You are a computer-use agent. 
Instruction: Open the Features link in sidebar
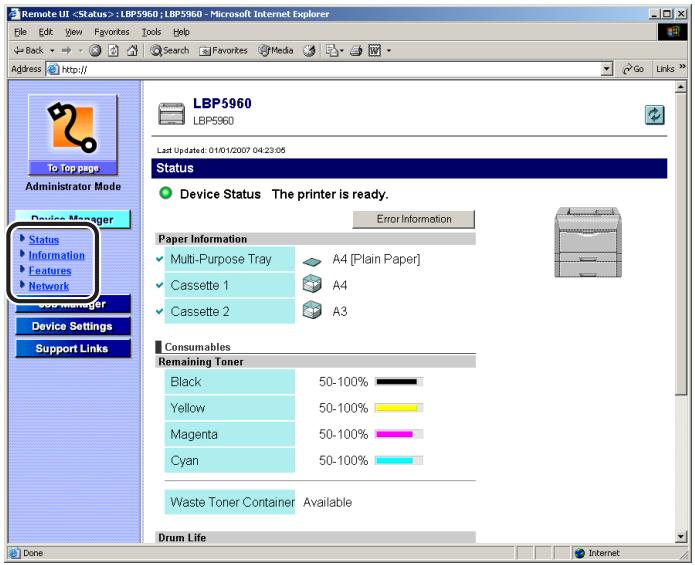pyautogui.click(x=50, y=270)
